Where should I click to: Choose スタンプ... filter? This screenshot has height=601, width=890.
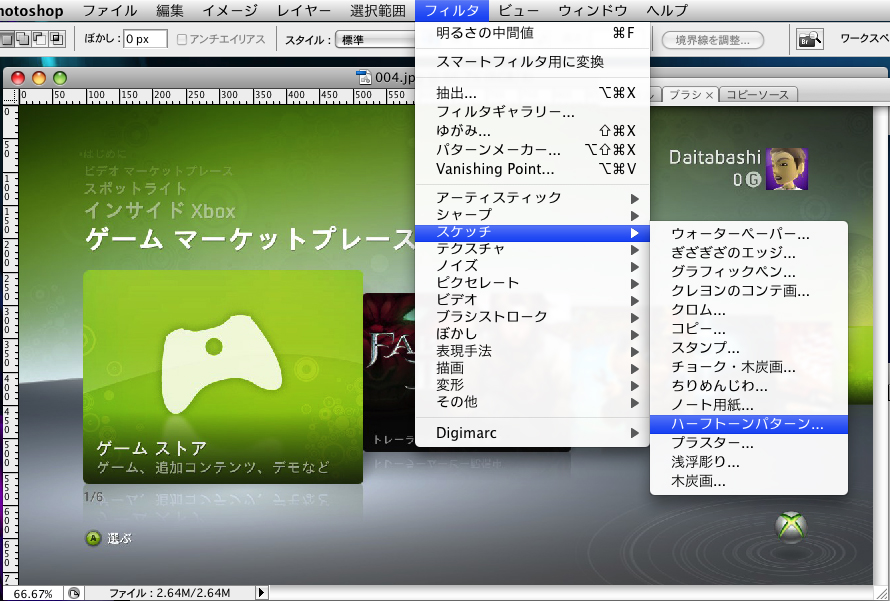(x=749, y=348)
